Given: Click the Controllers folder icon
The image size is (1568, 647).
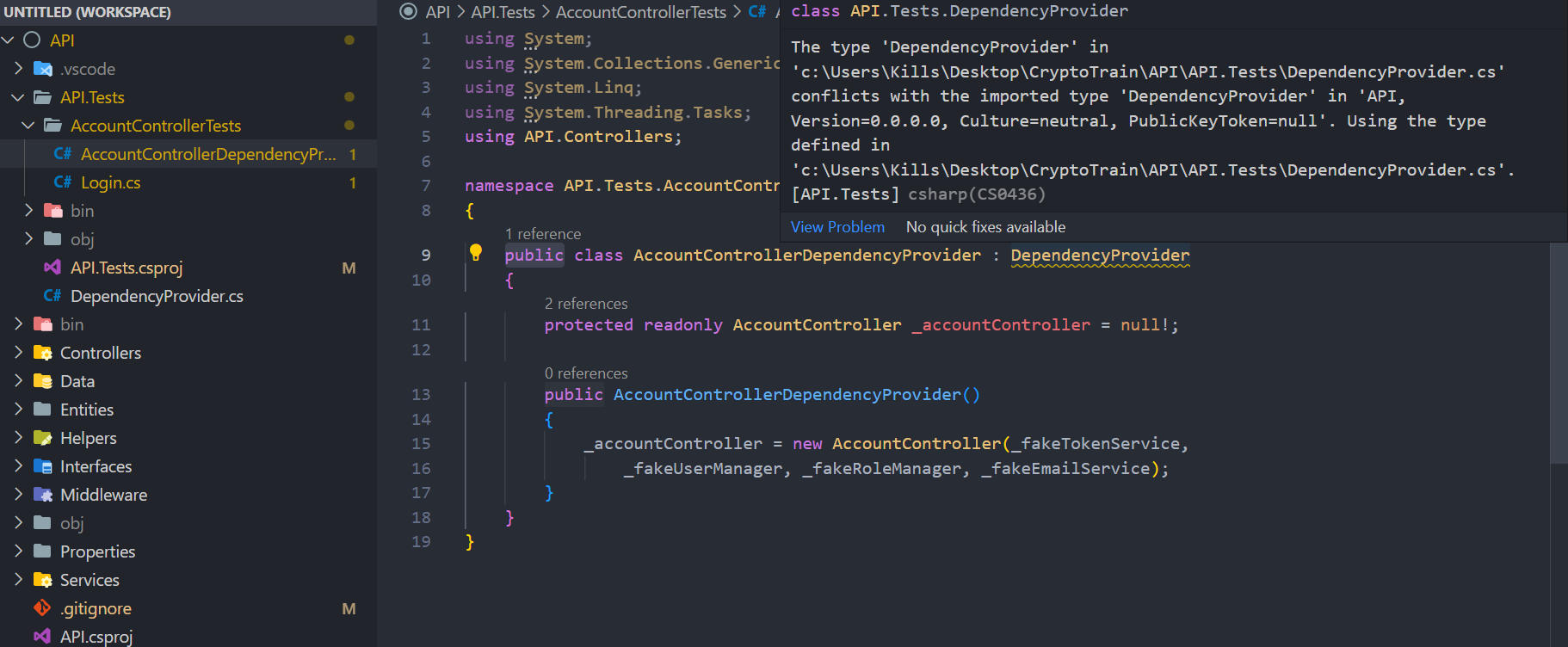Looking at the screenshot, I should [x=43, y=353].
